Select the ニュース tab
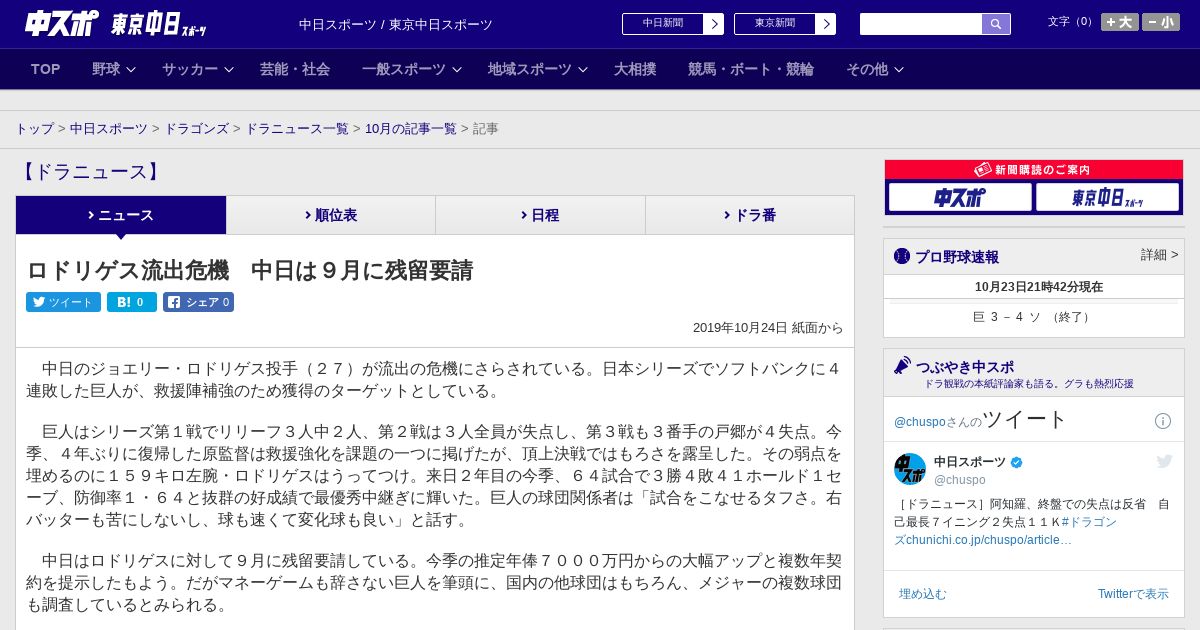 pyautogui.click(x=121, y=215)
